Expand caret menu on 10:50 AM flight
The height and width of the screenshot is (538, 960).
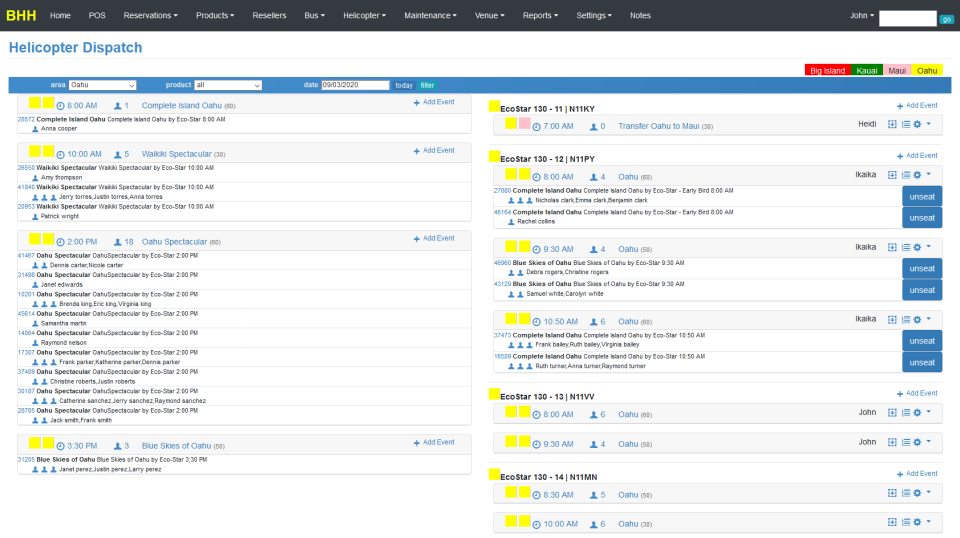(x=929, y=319)
